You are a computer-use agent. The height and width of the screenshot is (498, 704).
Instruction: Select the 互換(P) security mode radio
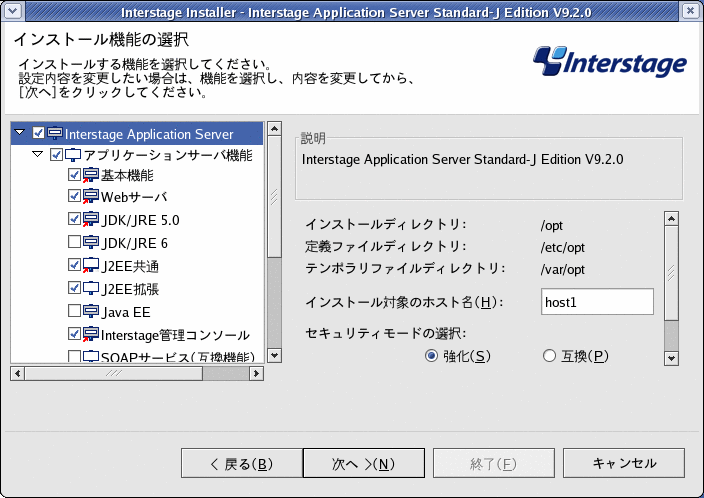pyautogui.click(x=549, y=356)
